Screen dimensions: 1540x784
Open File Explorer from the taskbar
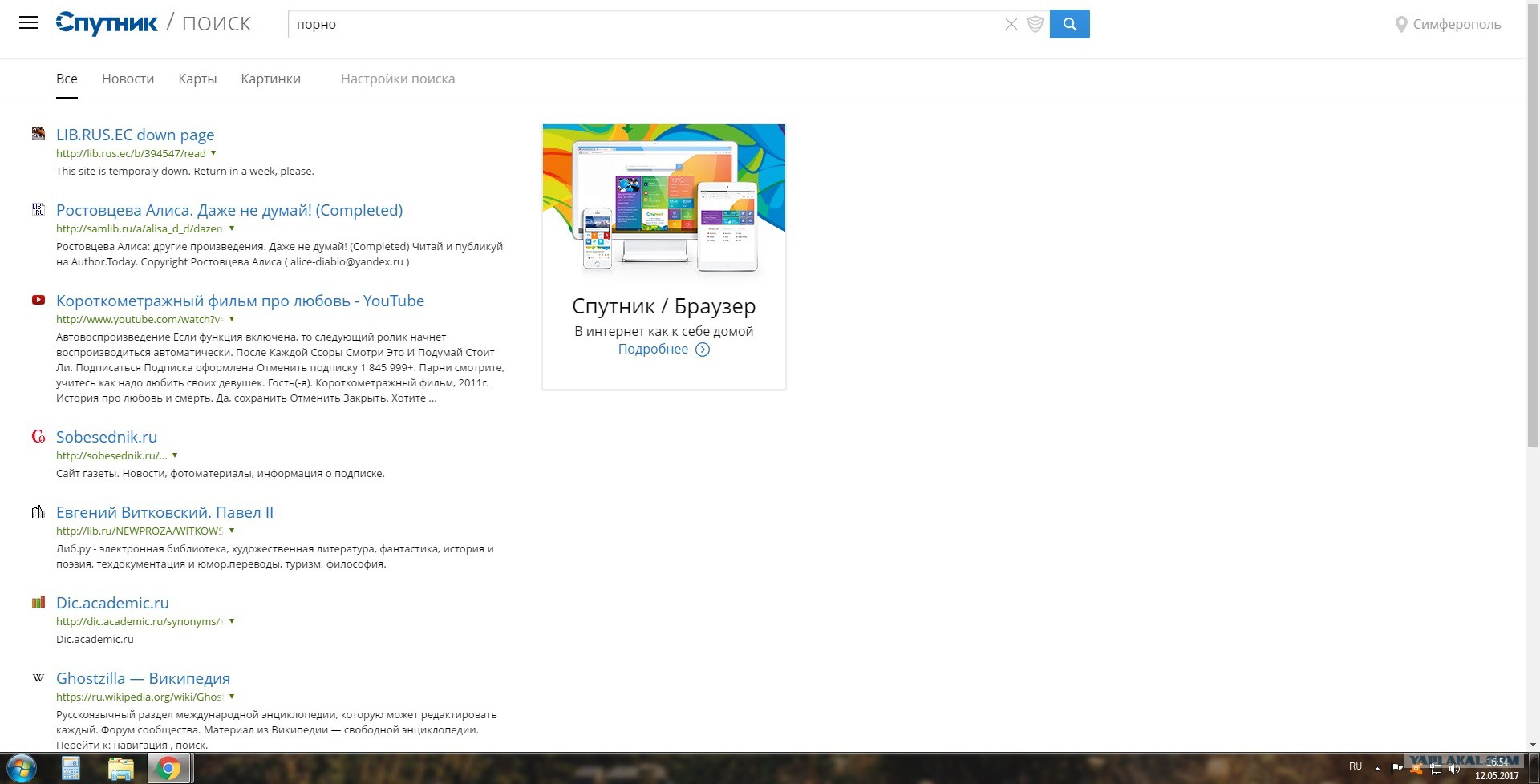(x=121, y=769)
